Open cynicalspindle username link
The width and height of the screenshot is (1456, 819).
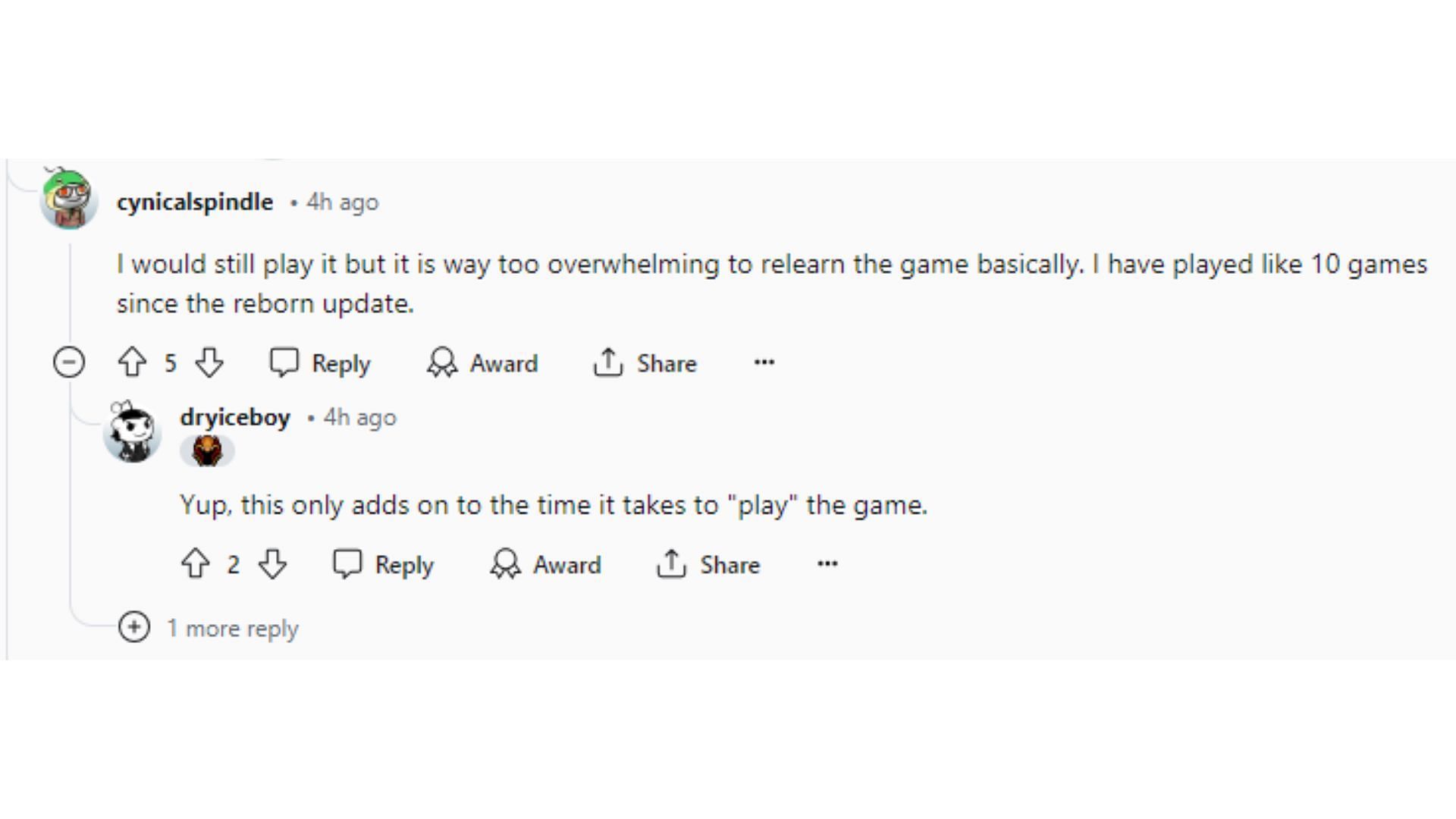click(195, 202)
